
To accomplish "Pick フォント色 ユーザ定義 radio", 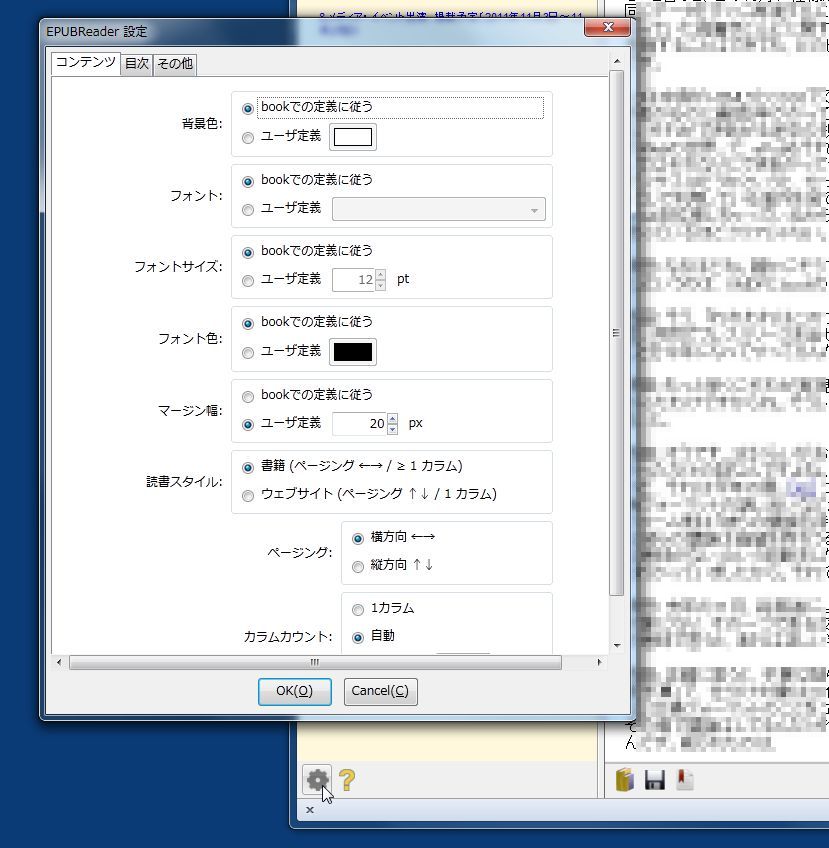I will pyautogui.click(x=248, y=353).
